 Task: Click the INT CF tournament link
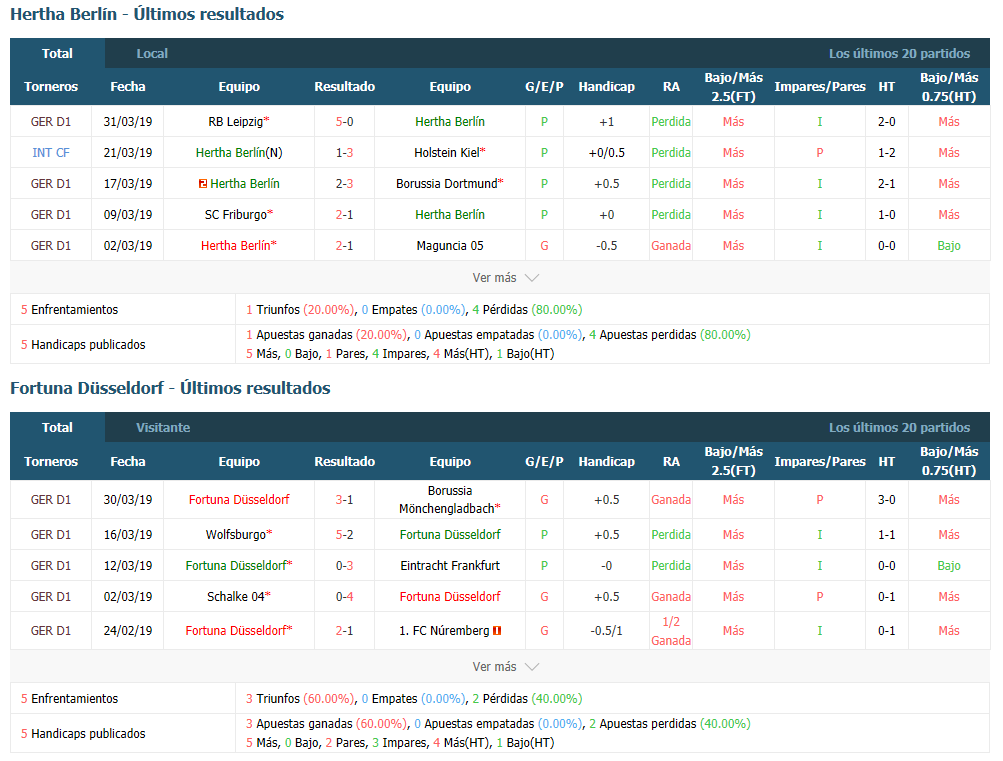(51, 153)
